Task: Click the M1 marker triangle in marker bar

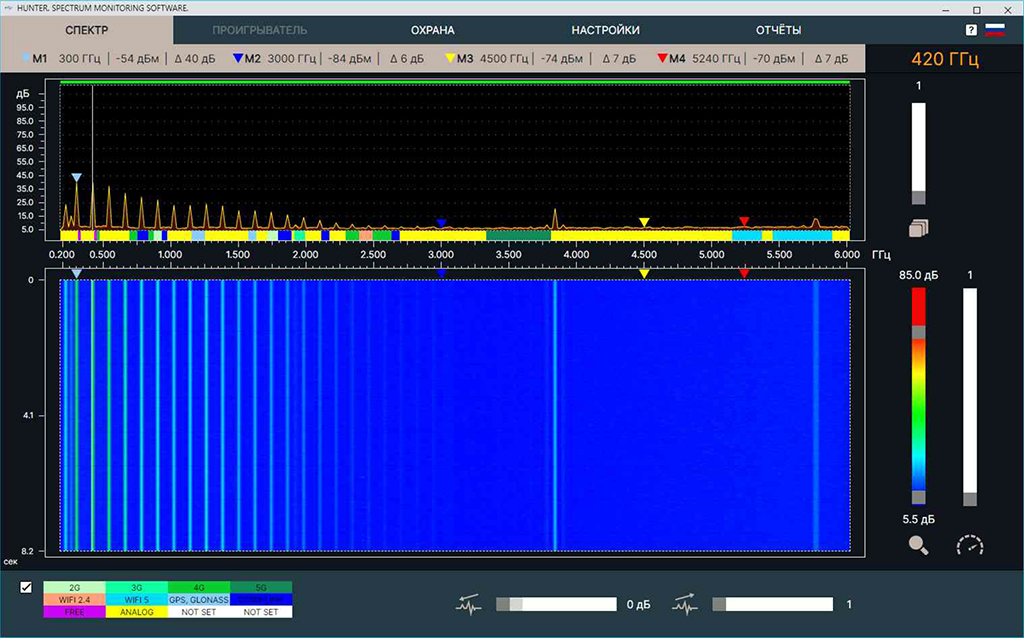Action: [25, 58]
